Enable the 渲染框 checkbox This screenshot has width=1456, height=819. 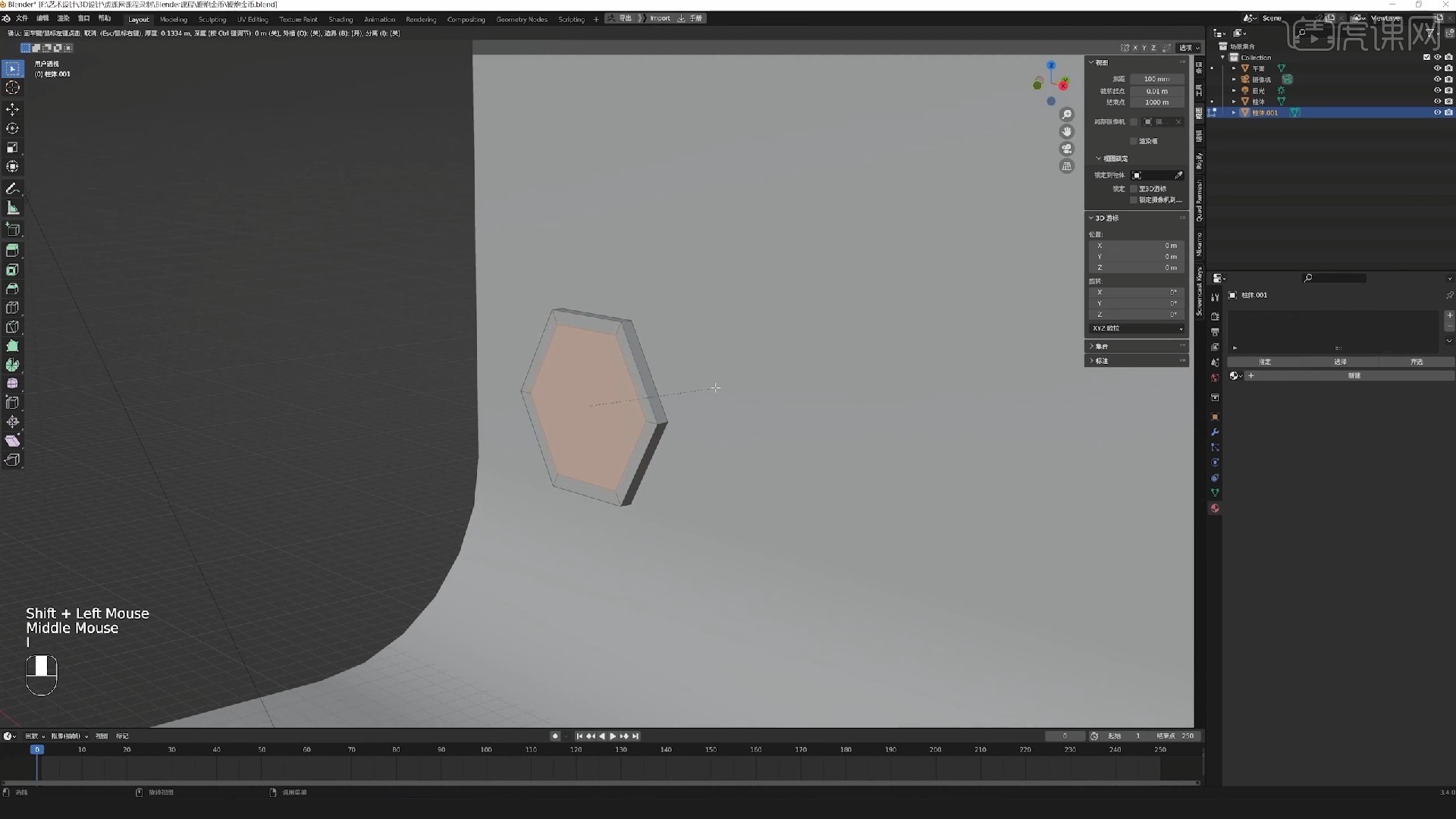[x=1134, y=141]
